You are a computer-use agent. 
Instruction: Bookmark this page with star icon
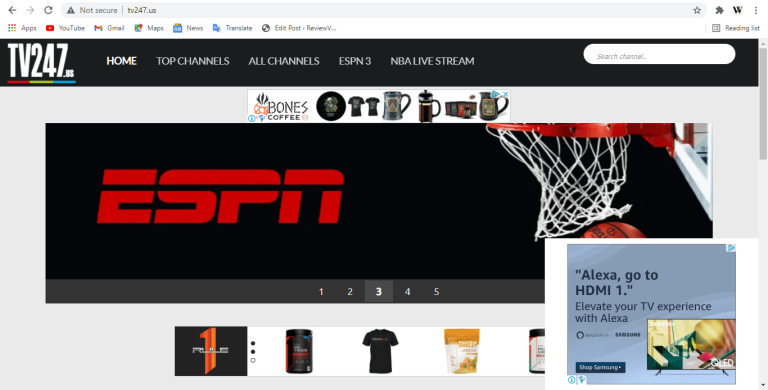(697, 10)
